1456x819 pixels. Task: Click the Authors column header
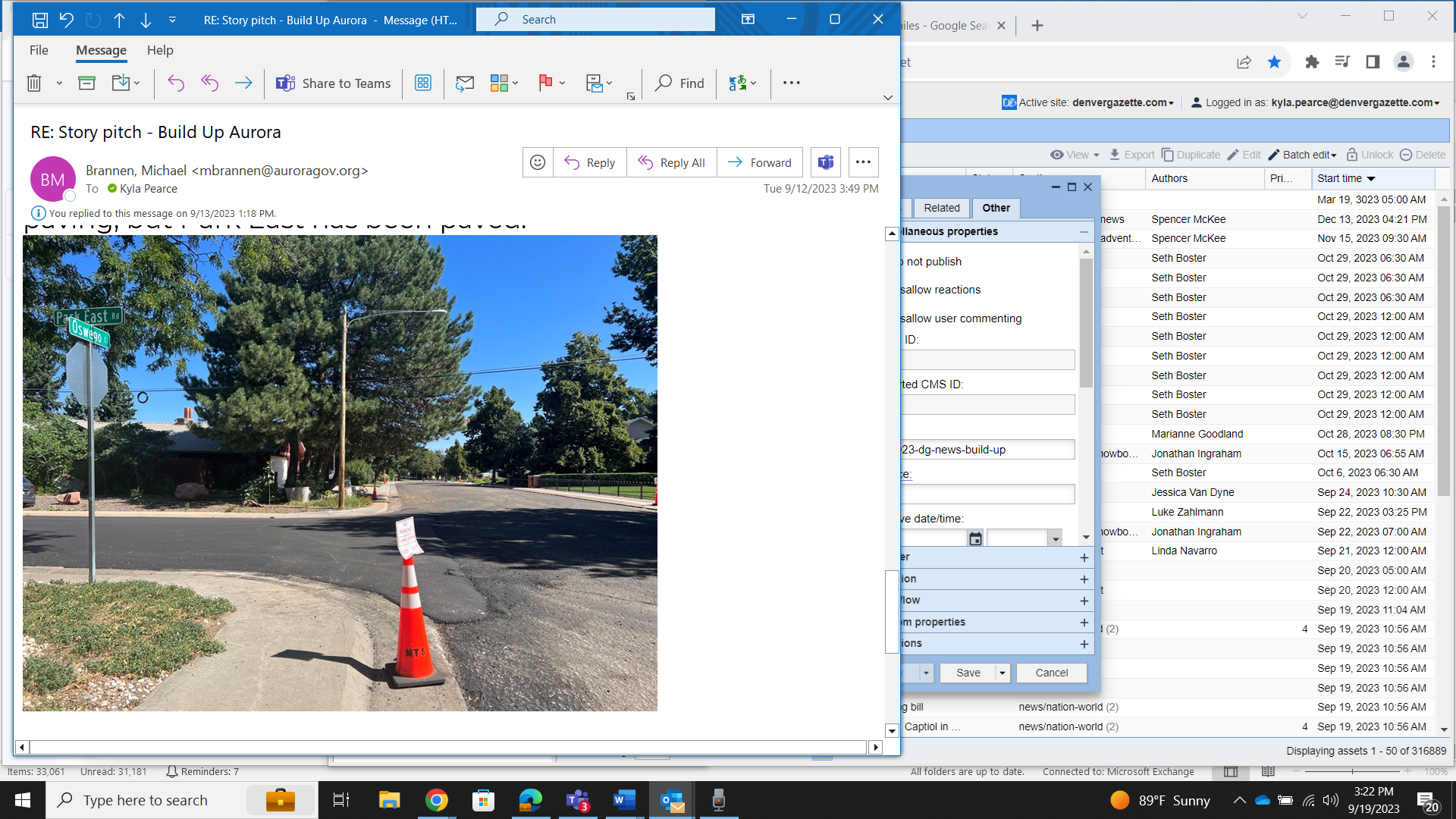coord(1206,178)
